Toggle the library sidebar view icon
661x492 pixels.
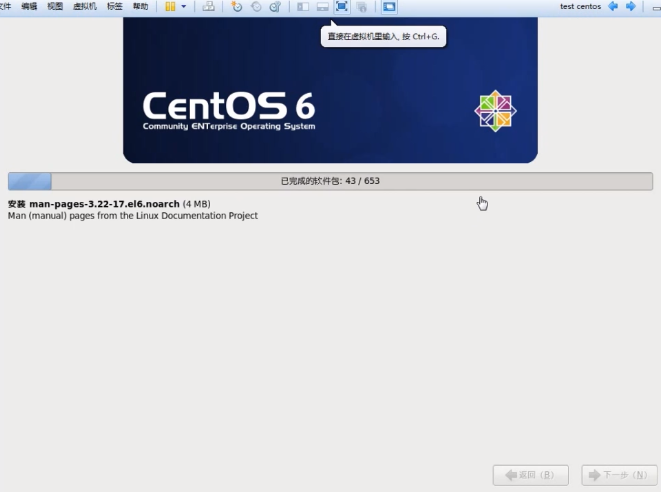303,7
